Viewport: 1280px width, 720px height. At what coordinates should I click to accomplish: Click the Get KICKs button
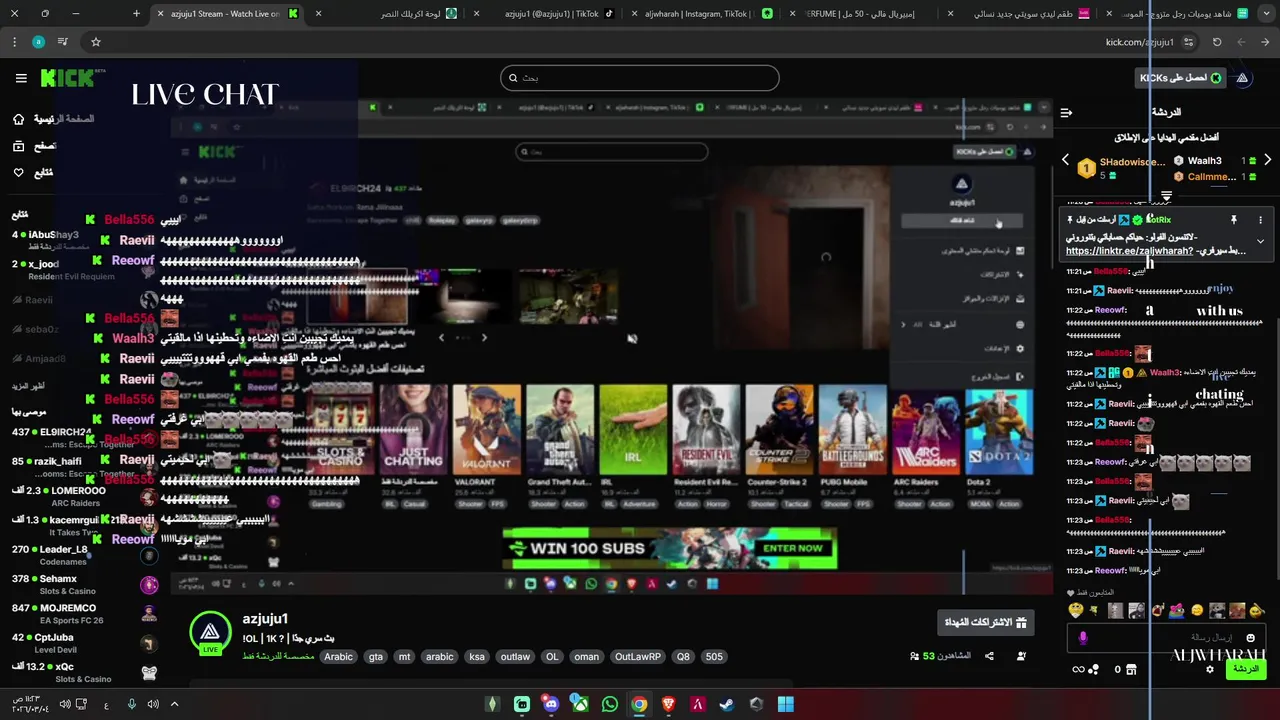(1180, 78)
